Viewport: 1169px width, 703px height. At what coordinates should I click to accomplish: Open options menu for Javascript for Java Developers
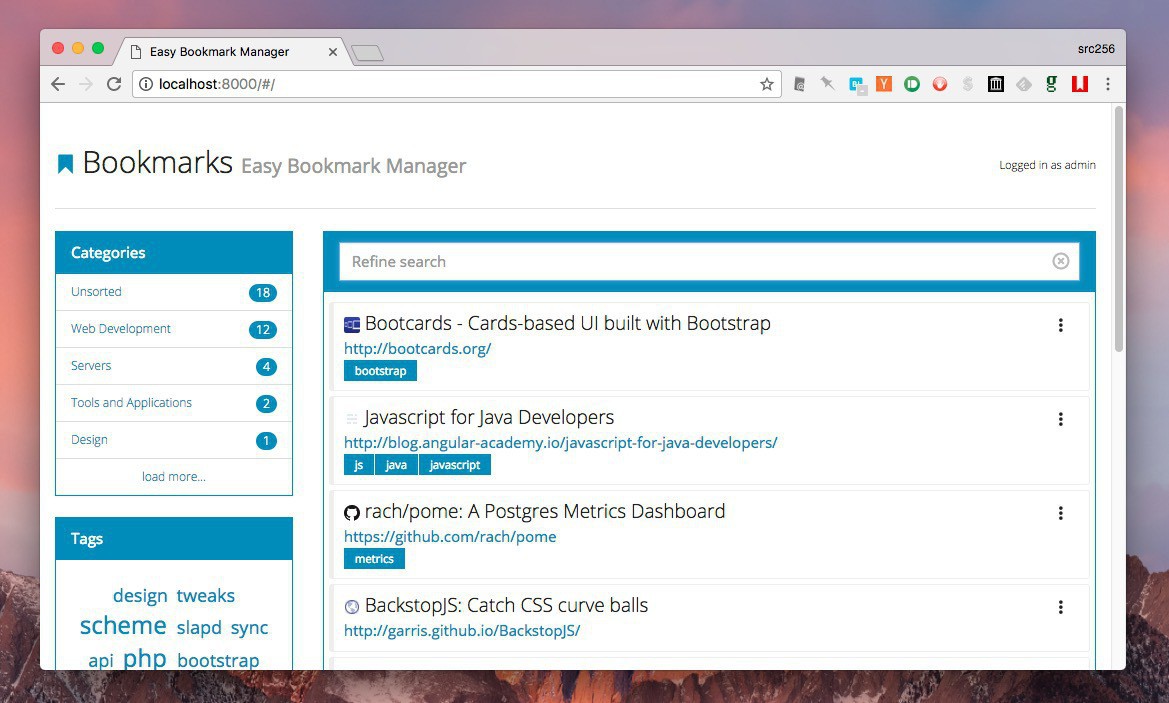point(1060,419)
